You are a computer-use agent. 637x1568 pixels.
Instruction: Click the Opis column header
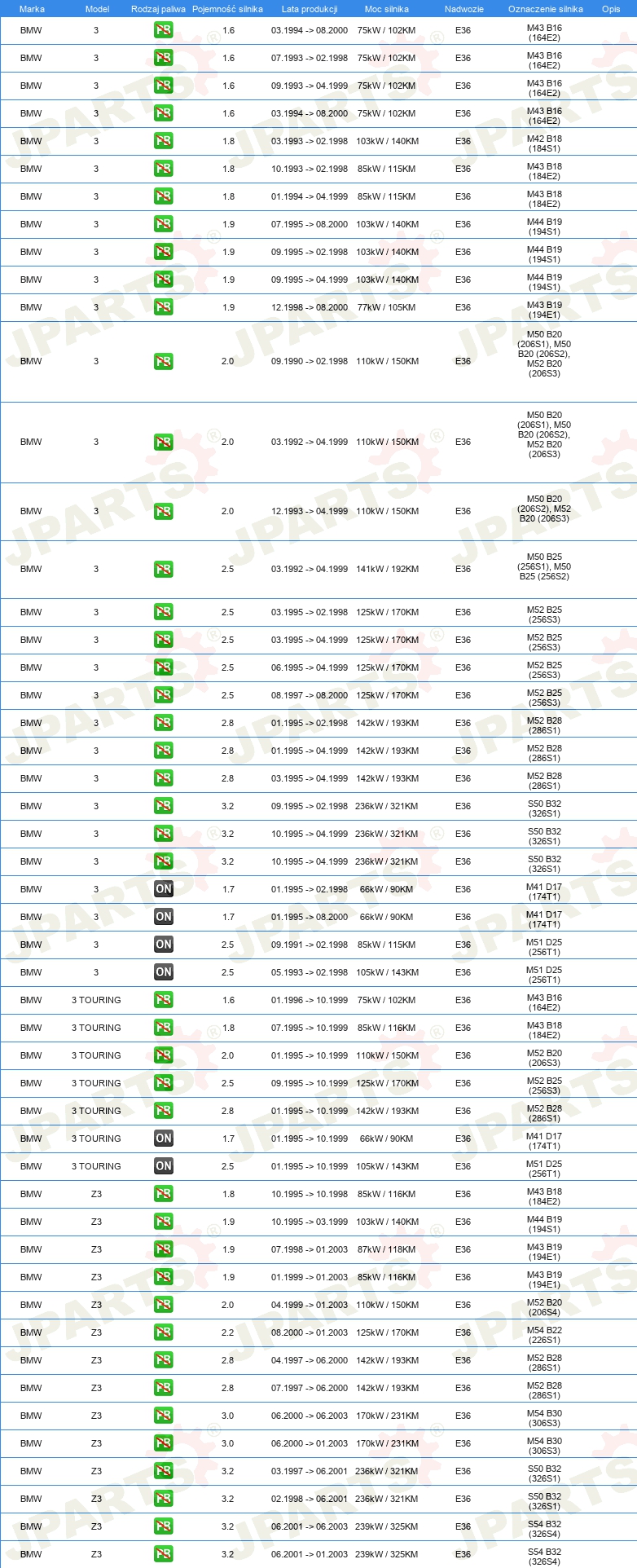611,9
